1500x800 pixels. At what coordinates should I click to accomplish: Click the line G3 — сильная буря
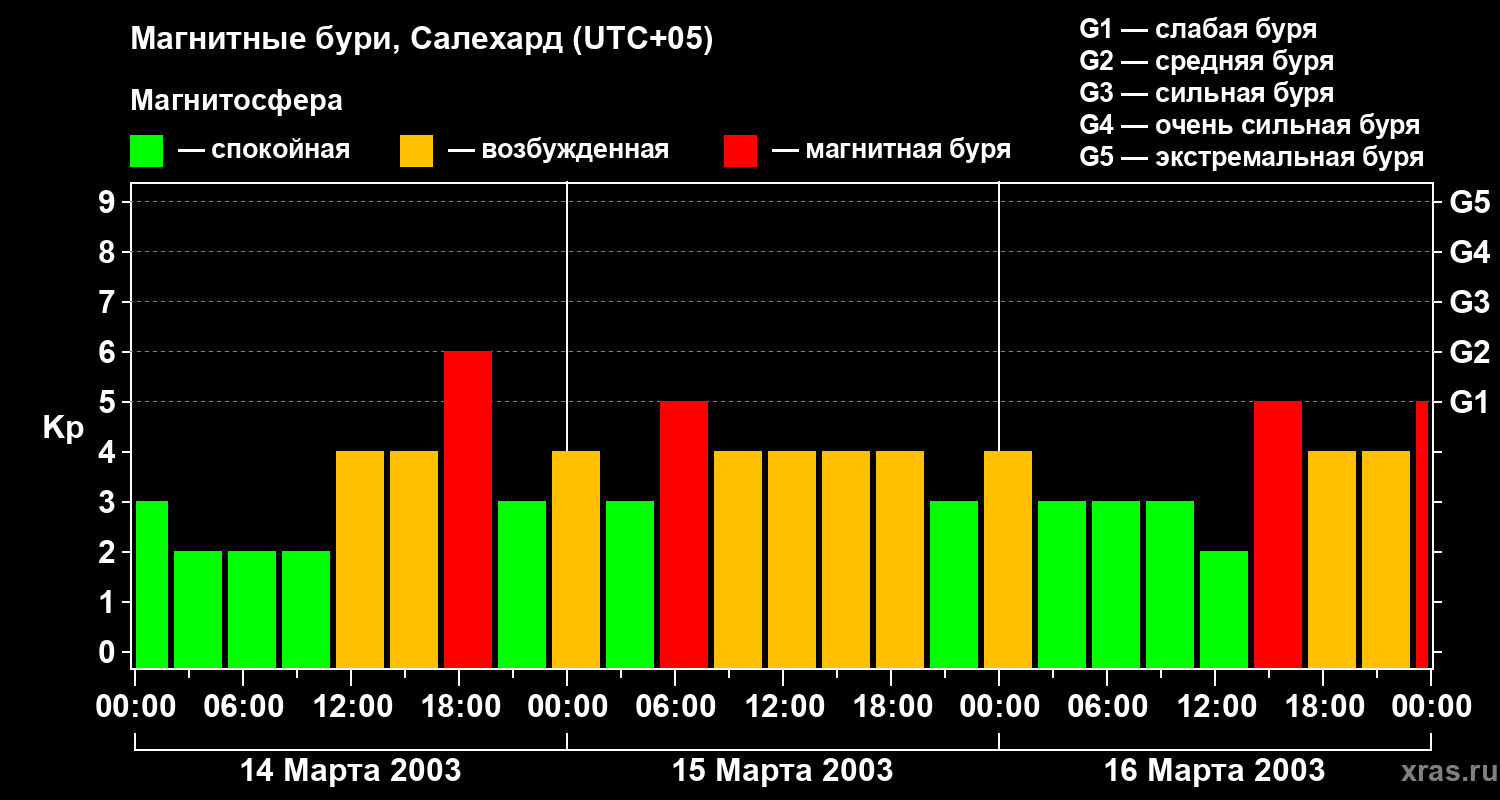1206,93
